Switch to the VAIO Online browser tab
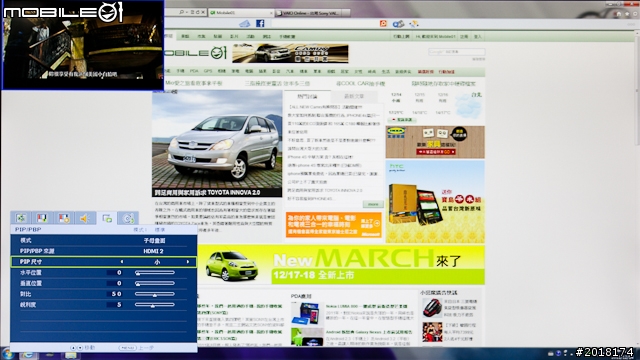Screen dimensions: 640x360 312,13
